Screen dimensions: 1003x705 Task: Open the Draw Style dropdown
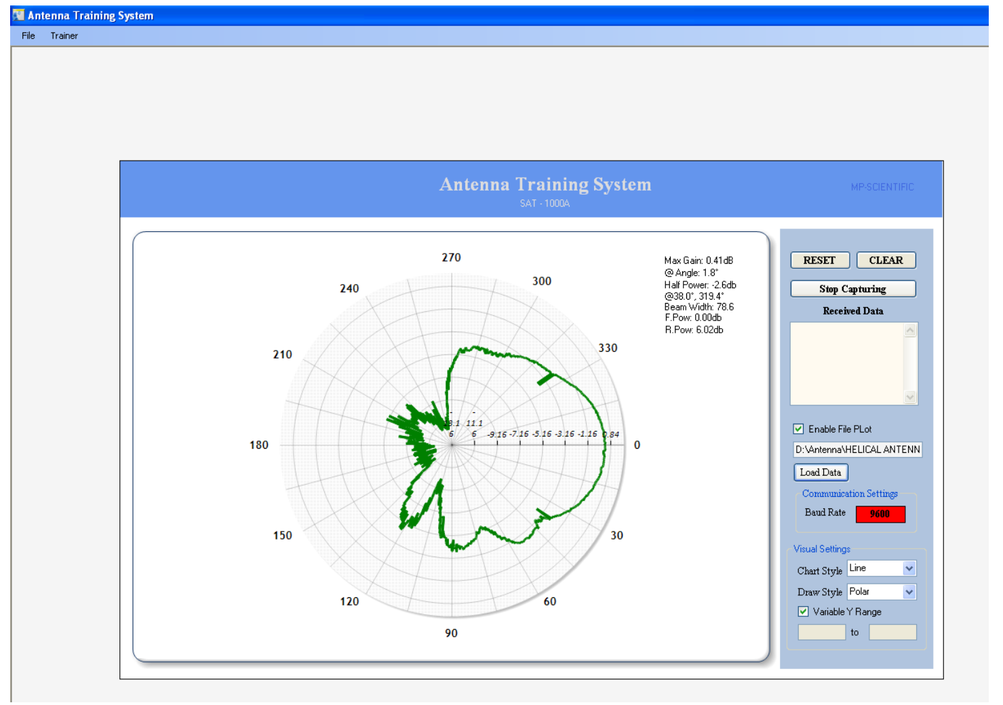pos(909,592)
